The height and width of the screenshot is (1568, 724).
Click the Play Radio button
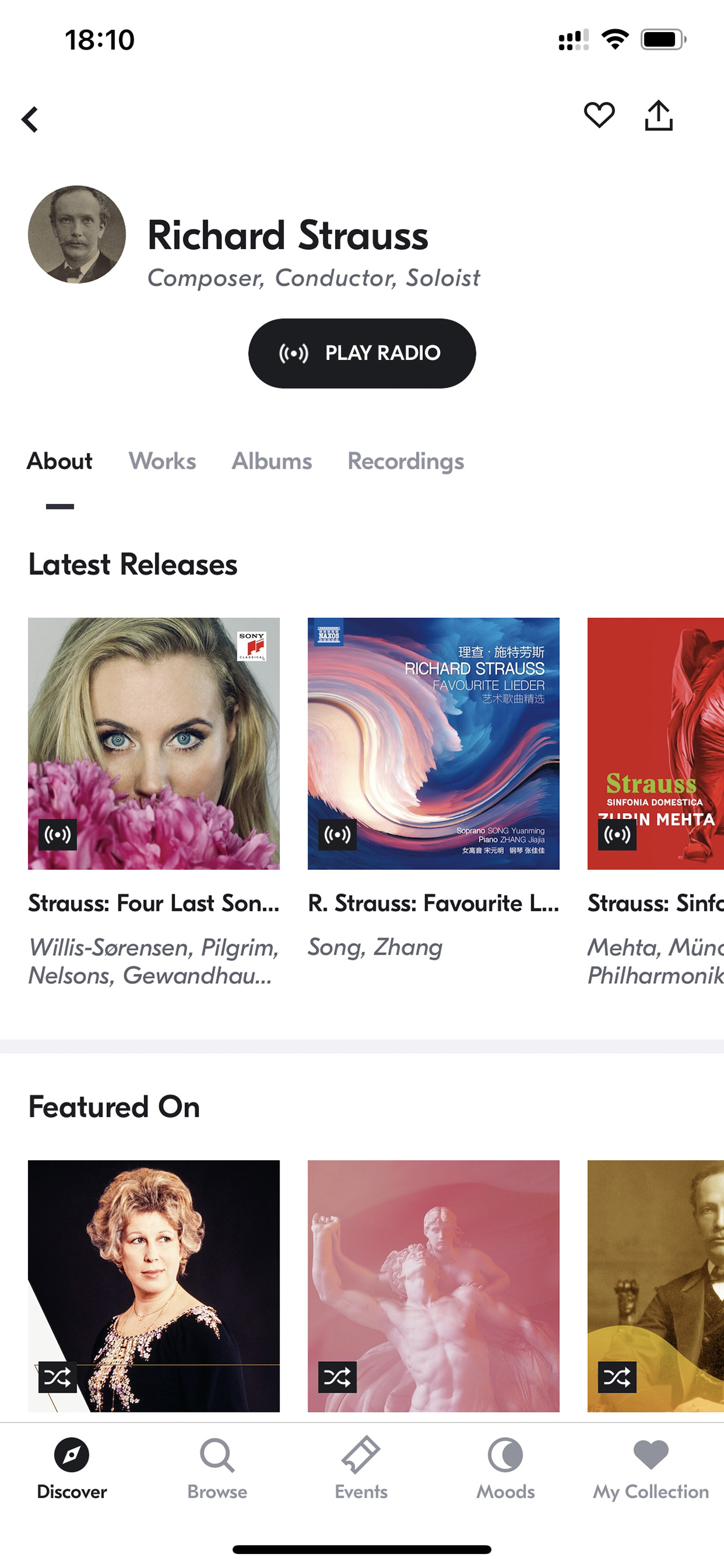coord(362,353)
